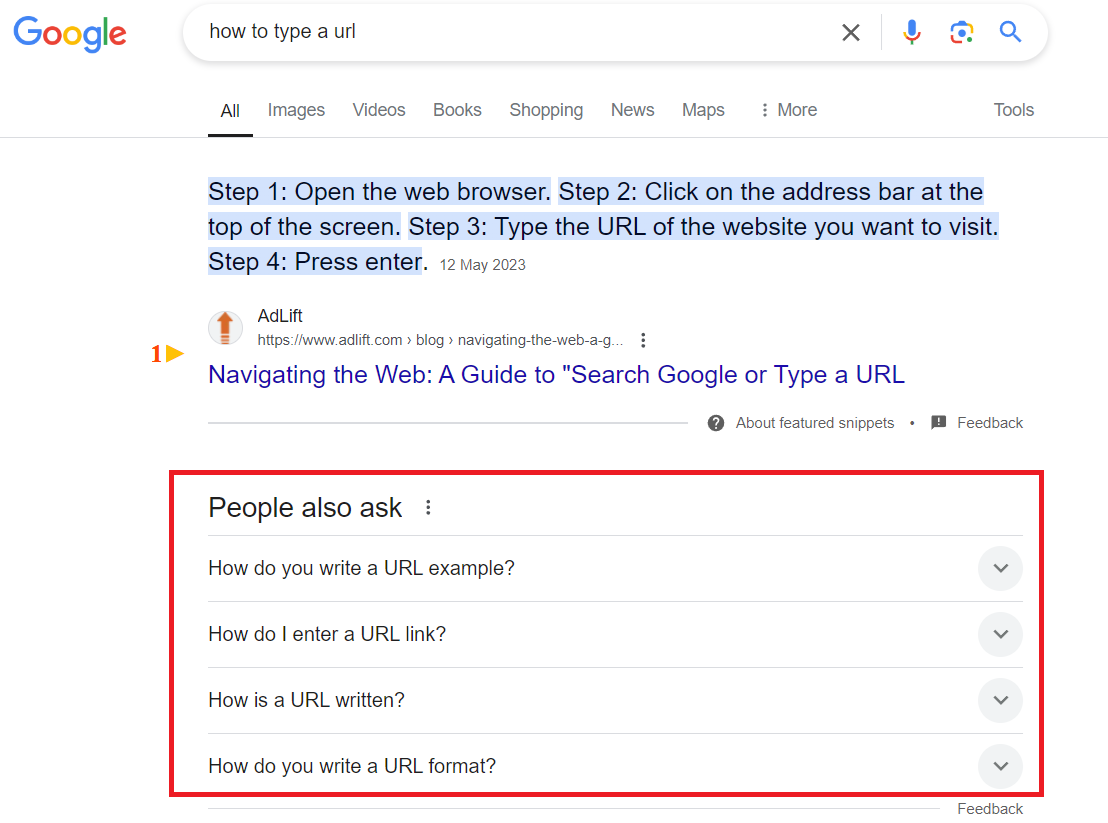Open the News results tab
Image resolution: width=1108 pixels, height=823 pixels.
point(632,110)
